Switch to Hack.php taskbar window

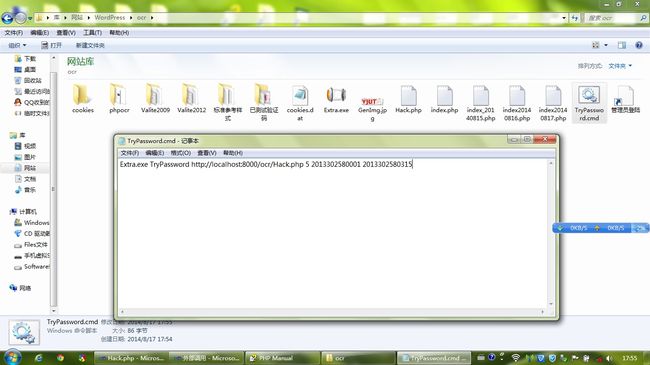(131, 358)
